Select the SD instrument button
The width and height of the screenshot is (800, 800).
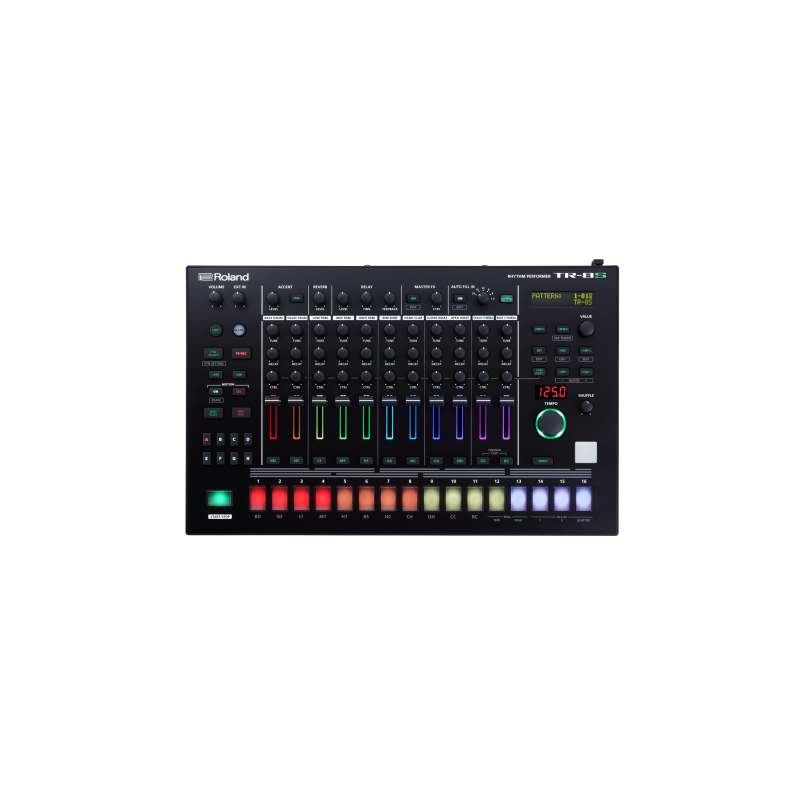(296, 461)
